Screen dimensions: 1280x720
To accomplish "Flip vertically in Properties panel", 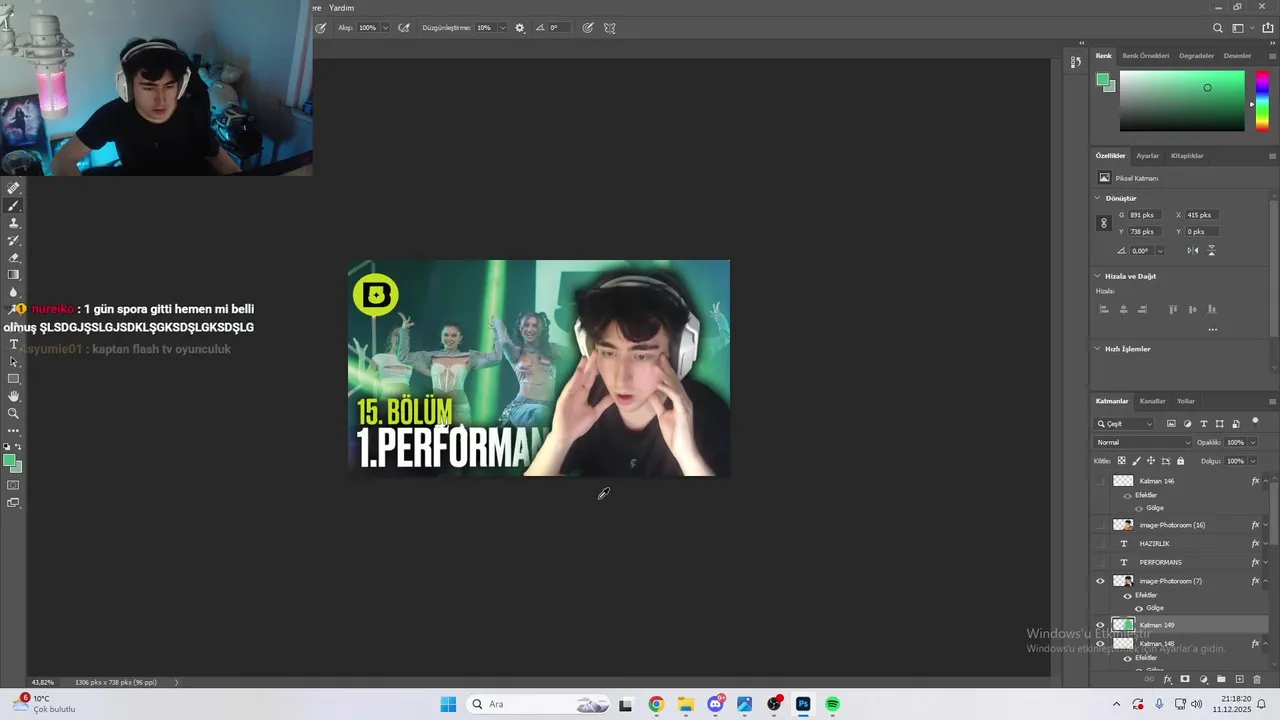I will pyautogui.click(x=1211, y=251).
